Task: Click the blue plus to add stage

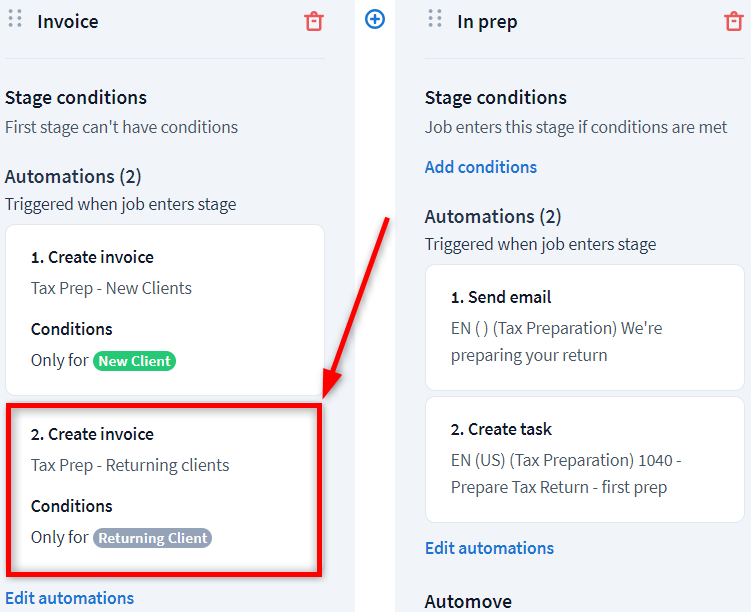Action: click(375, 19)
